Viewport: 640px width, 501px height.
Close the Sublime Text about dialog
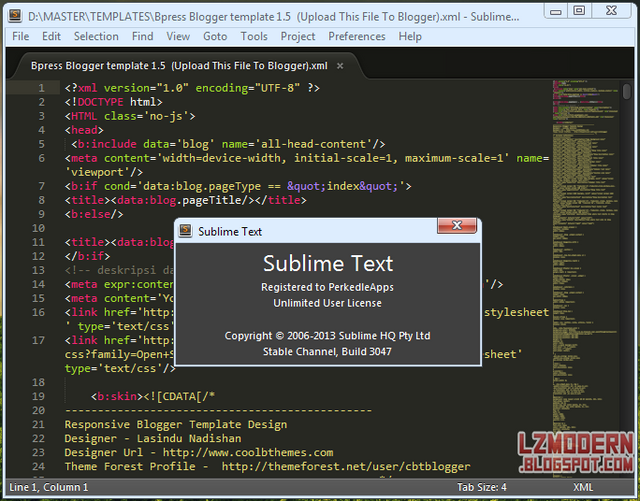click(x=457, y=225)
